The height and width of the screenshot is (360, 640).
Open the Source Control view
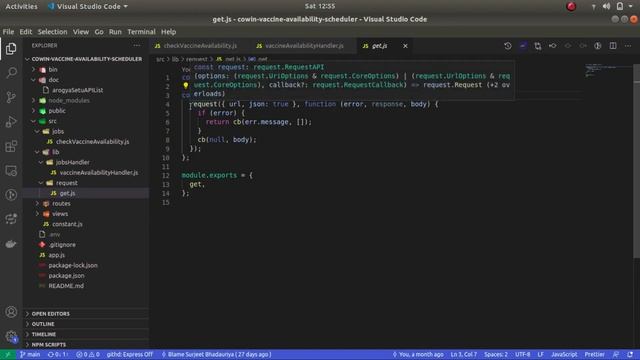pyautogui.click(x=11, y=97)
